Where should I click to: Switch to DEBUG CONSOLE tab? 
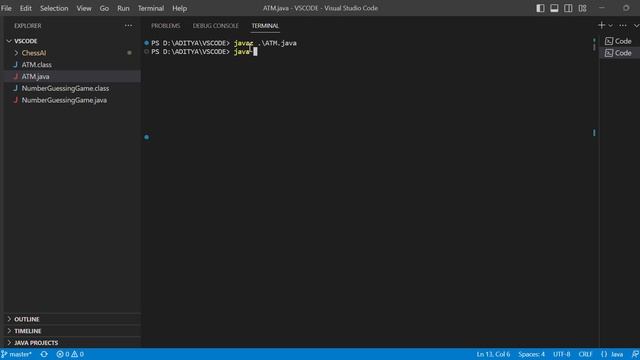pos(216,26)
